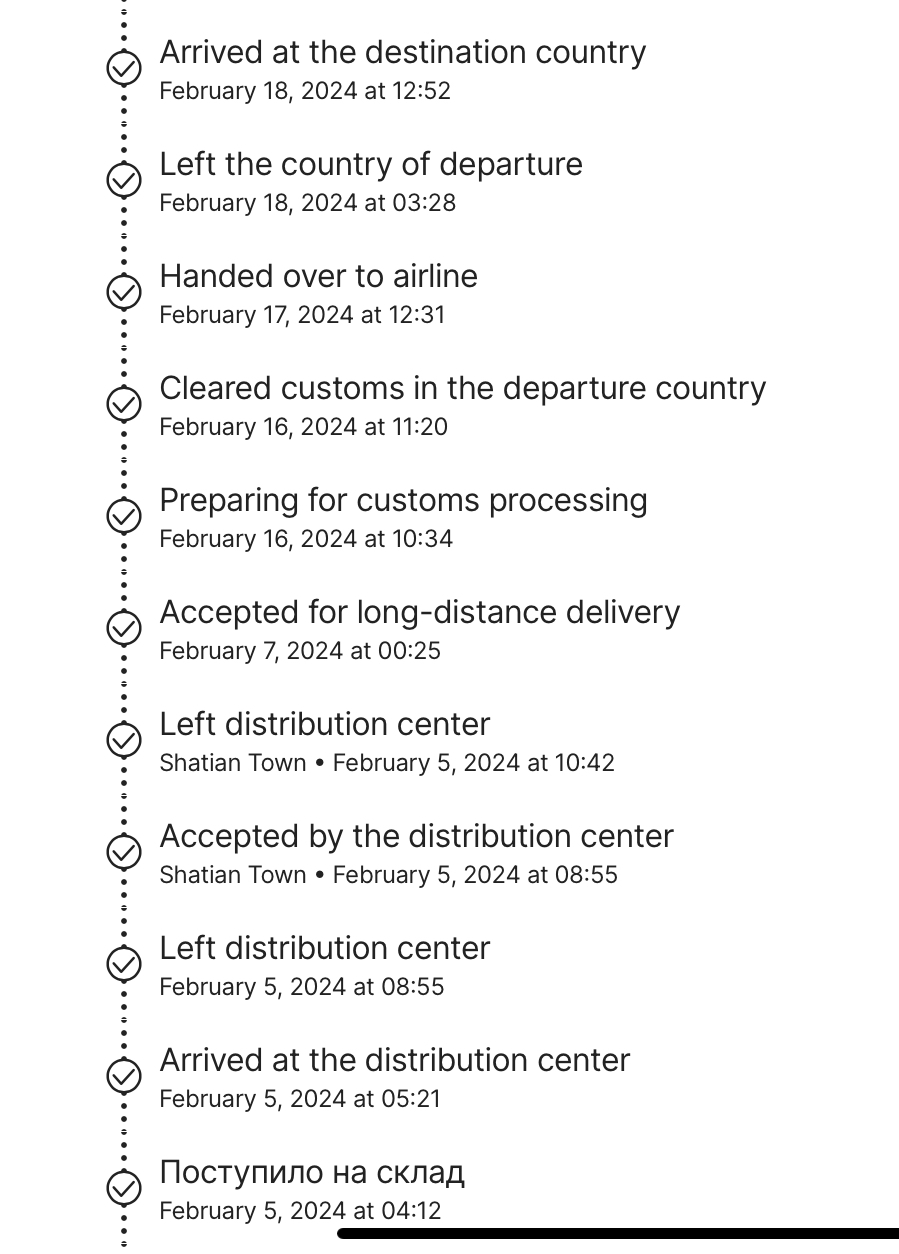This screenshot has width=899, height=1254.
Task: Tap the February 18, 2024 at 03:28 timestamp
Action: point(308,203)
